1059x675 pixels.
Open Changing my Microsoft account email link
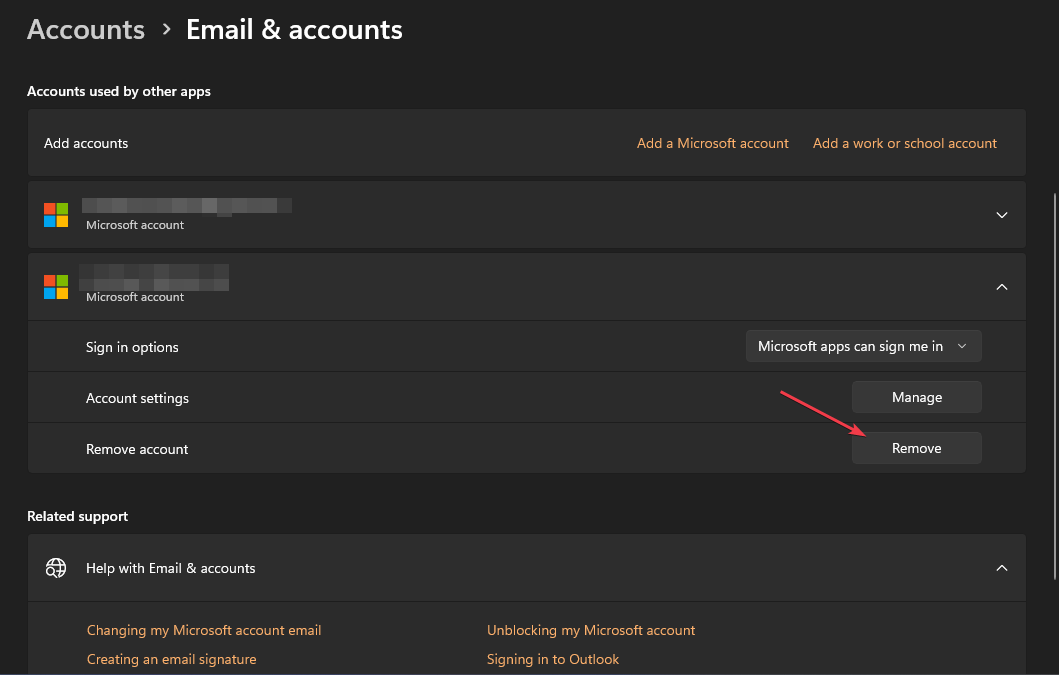[204, 630]
